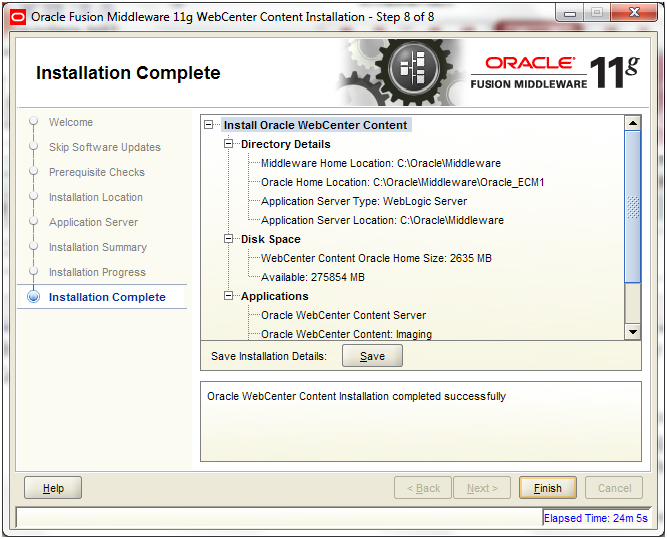The image size is (667, 539).
Task: Select Available: 275854 MB row
Action: [313, 277]
